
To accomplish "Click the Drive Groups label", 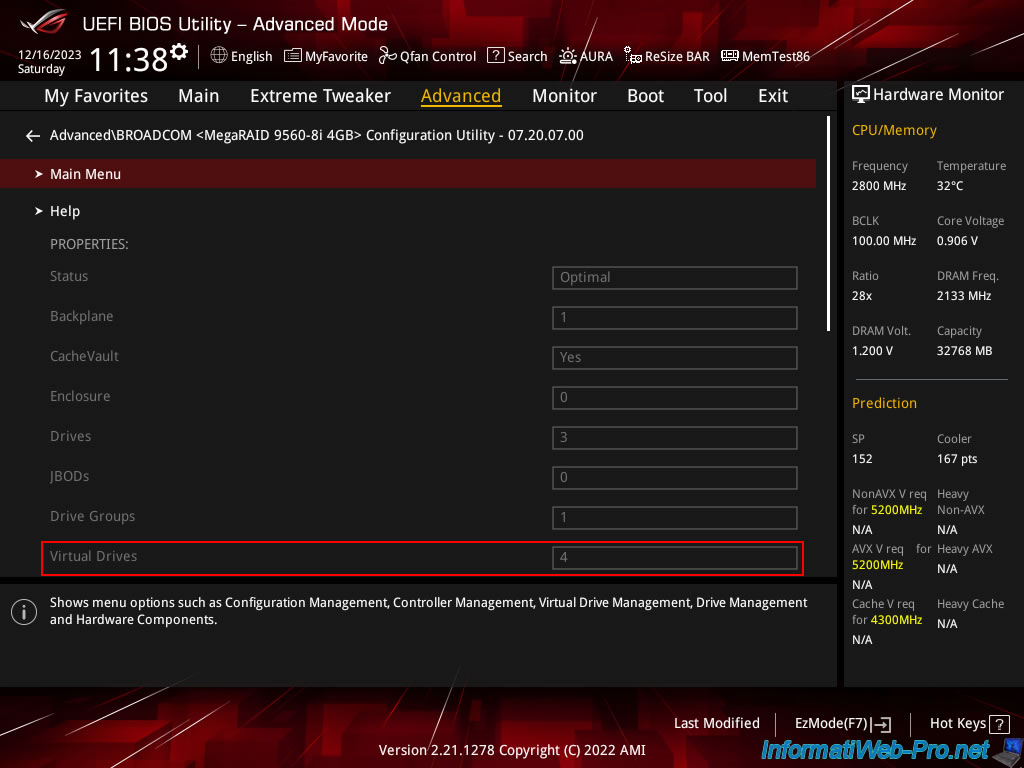I will point(93,516).
